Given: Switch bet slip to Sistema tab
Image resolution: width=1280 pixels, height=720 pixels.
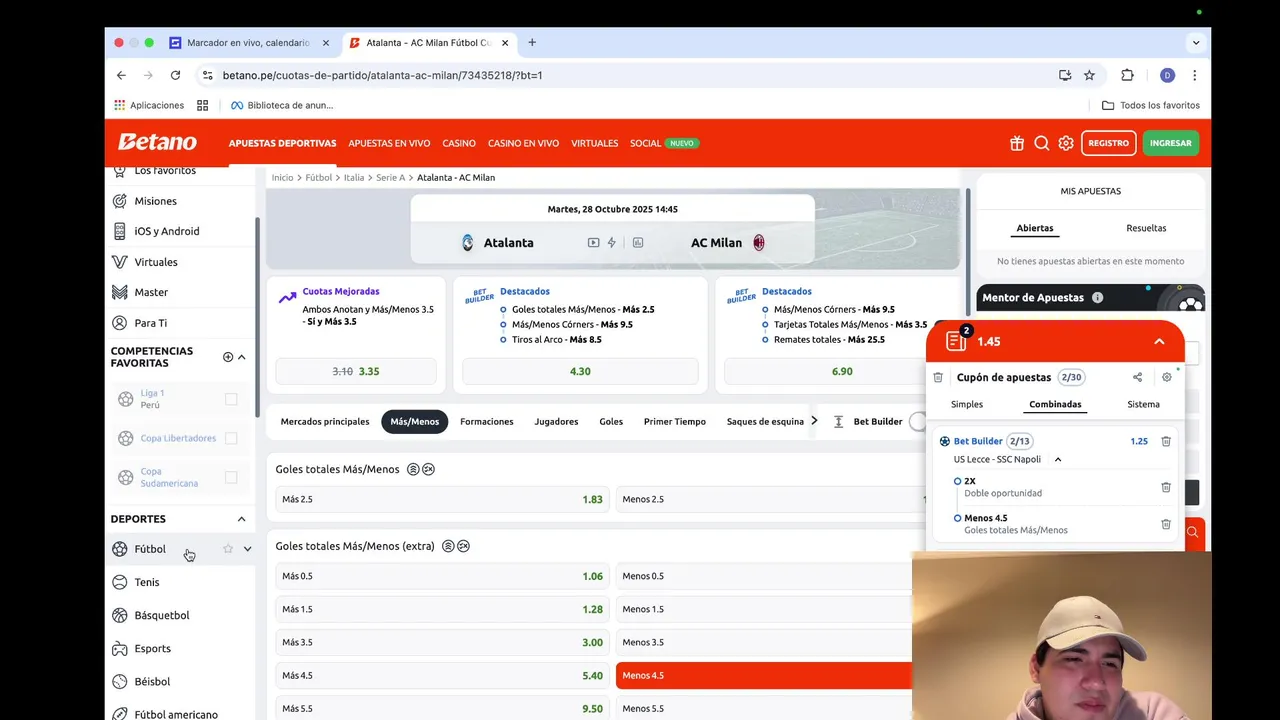Looking at the screenshot, I should [x=1143, y=405].
